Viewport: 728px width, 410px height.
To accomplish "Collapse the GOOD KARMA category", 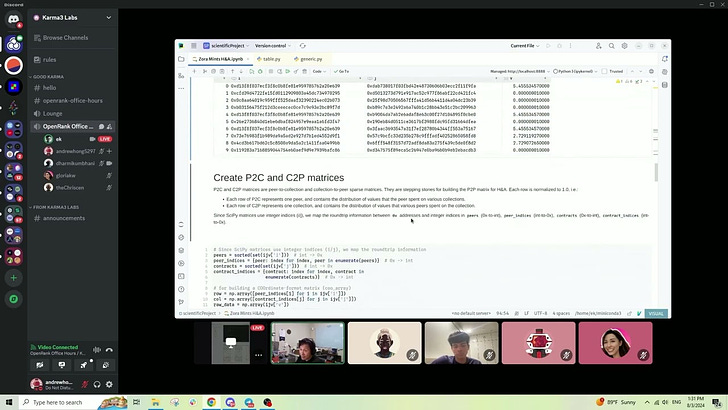I will coord(48,77).
